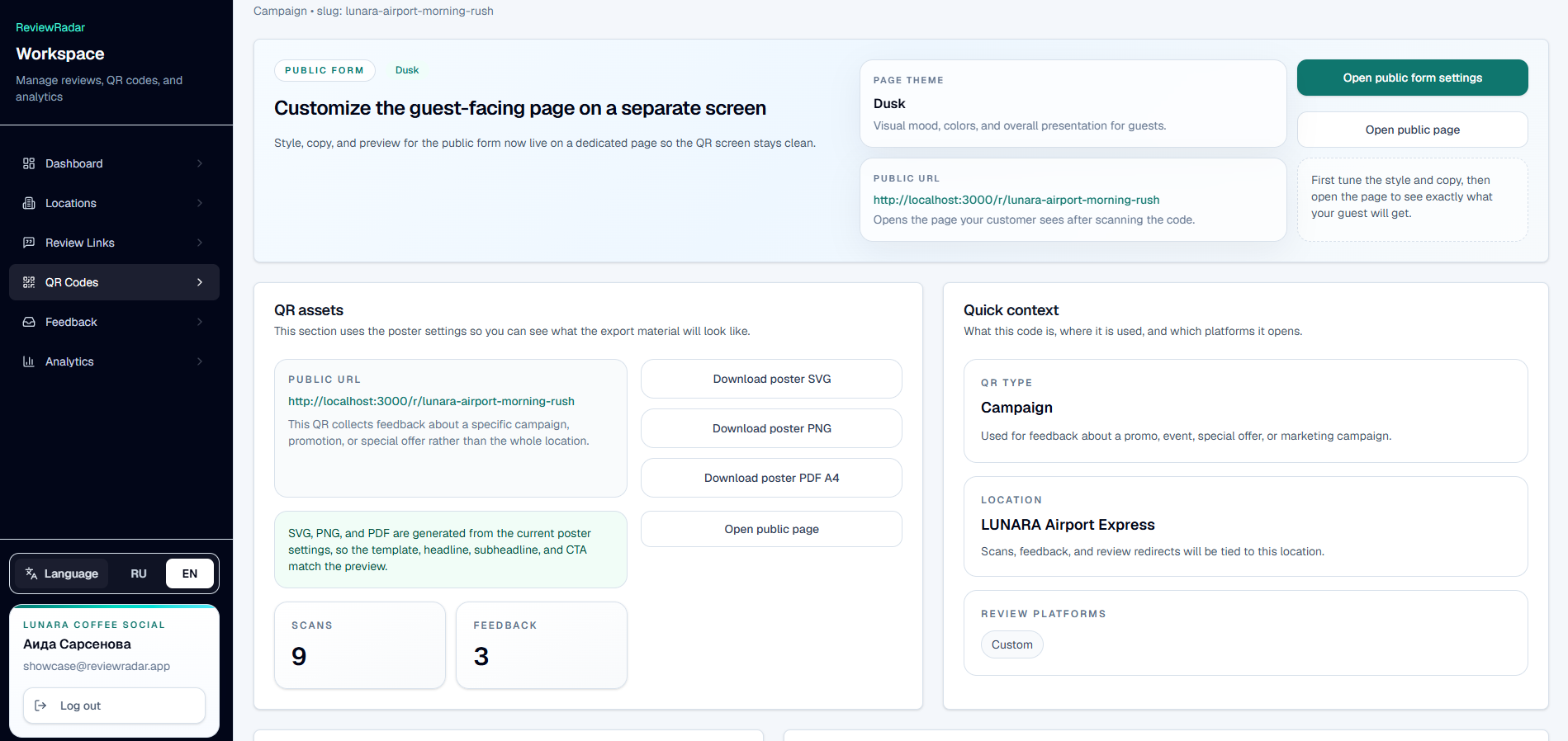Click the REVIEW PLATFORMS label
The height and width of the screenshot is (741, 1568).
(1044, 614)
